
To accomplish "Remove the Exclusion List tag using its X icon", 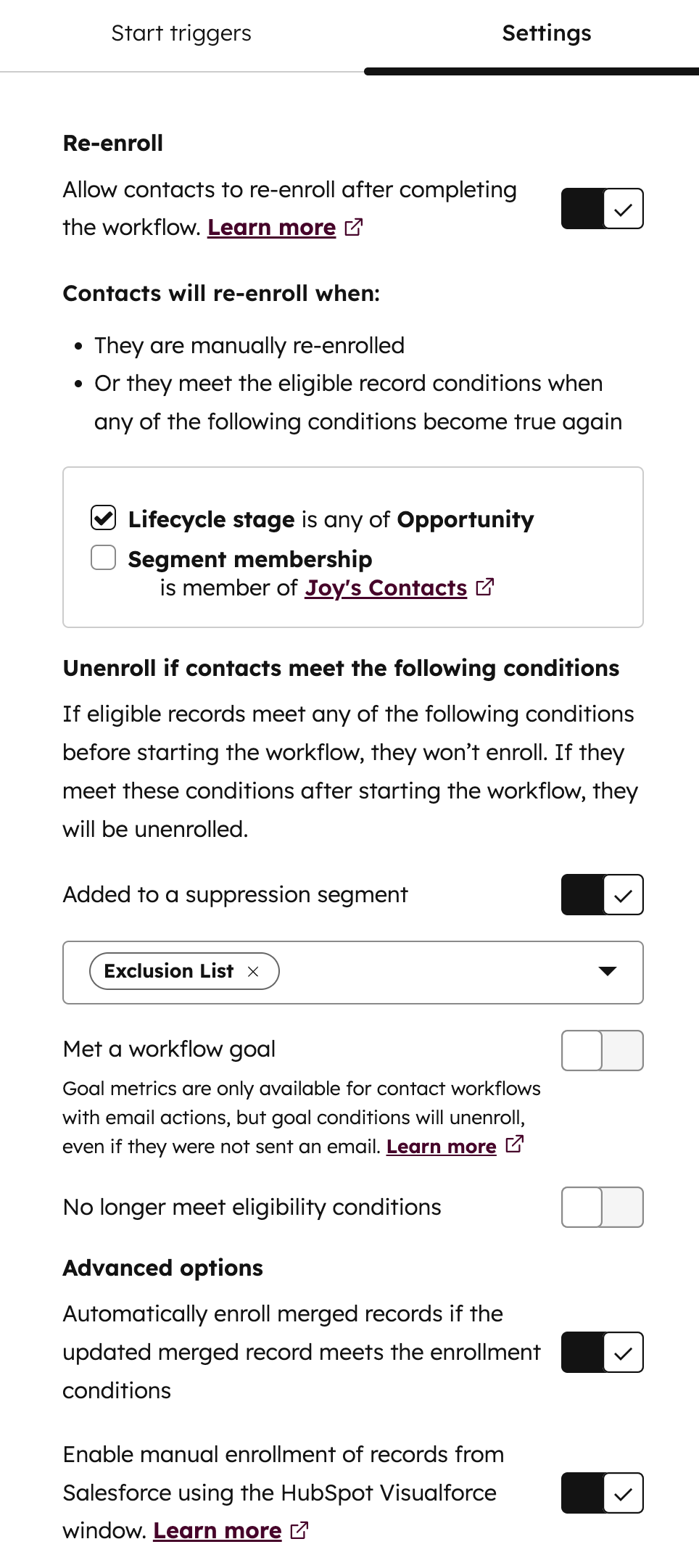I will [254, 970].
